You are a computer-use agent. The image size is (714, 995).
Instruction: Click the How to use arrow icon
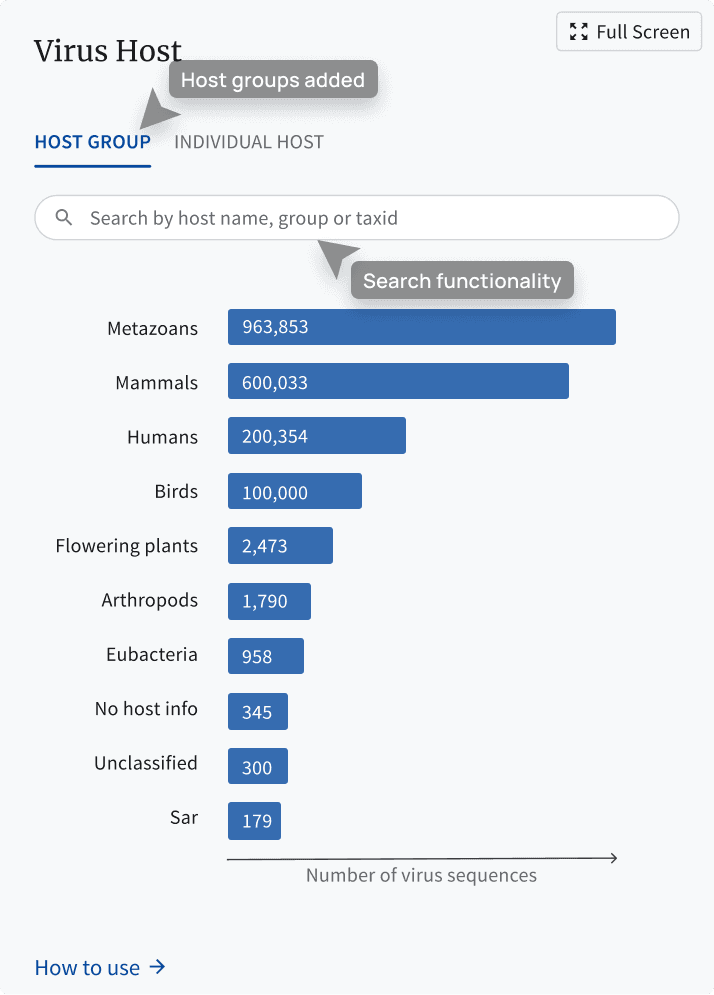[x=157, y=967]
